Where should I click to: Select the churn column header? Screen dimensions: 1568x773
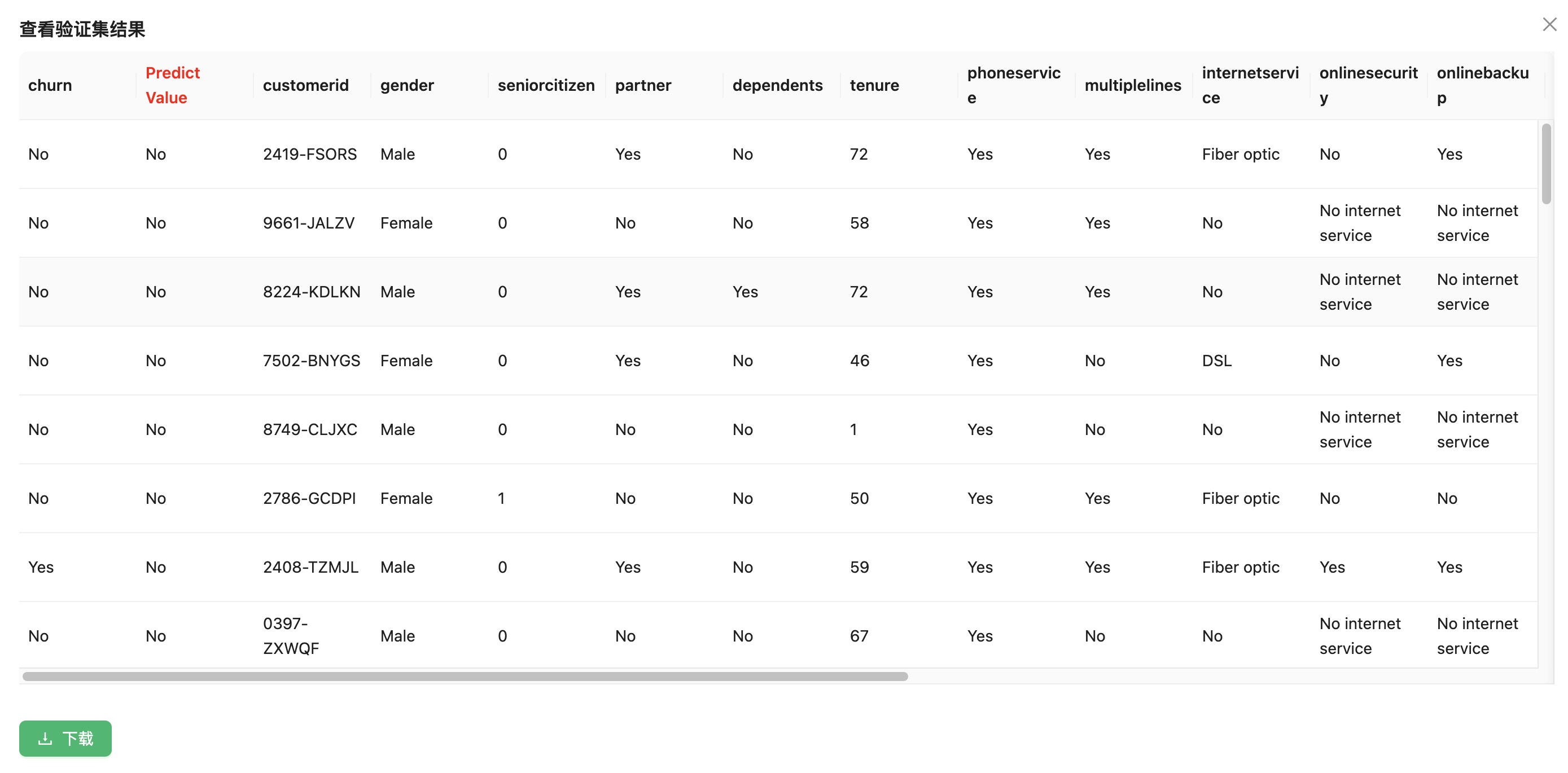[x=50, y=85]
